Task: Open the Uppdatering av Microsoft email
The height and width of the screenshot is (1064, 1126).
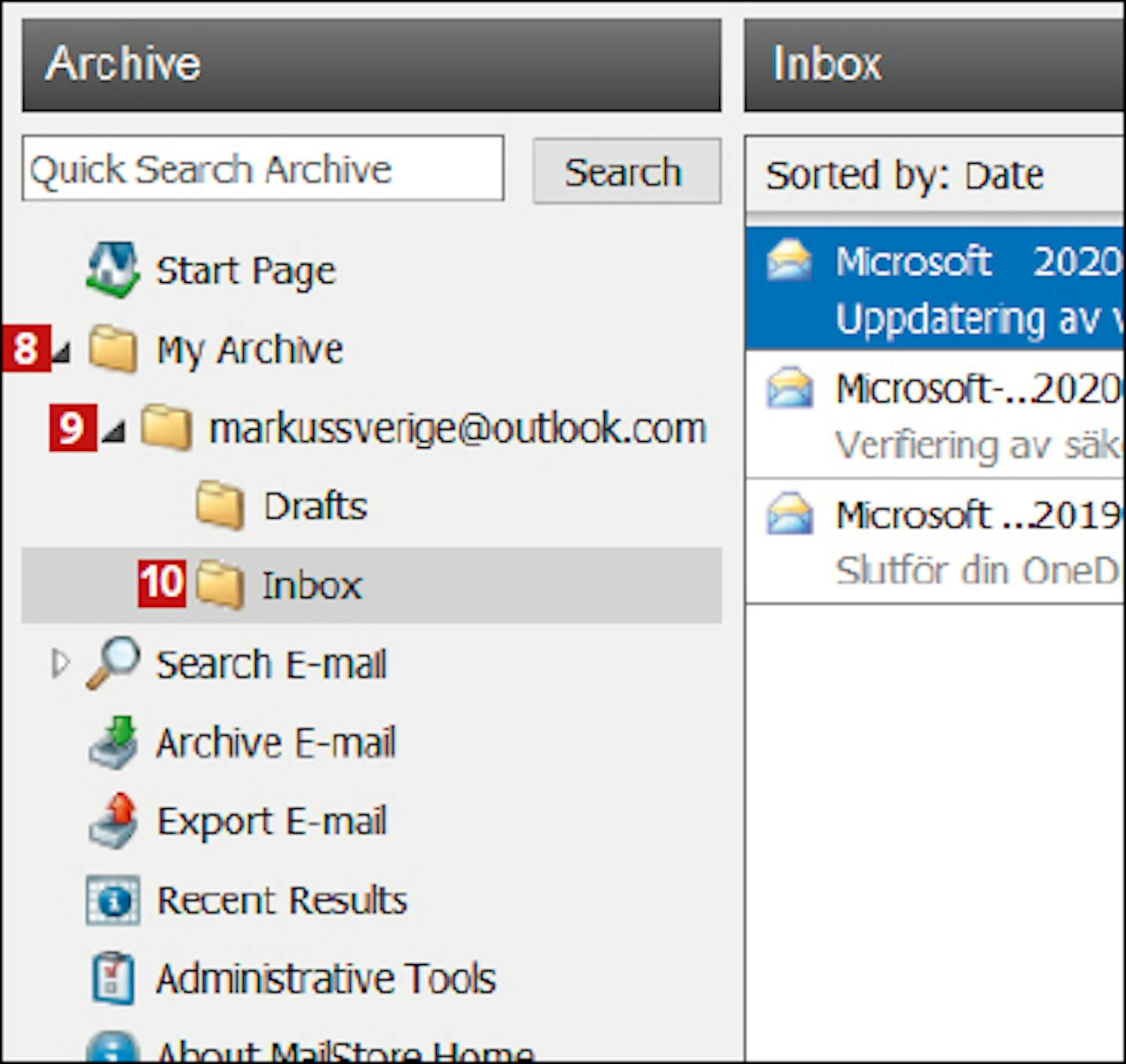Action: (x=938, y=289)
